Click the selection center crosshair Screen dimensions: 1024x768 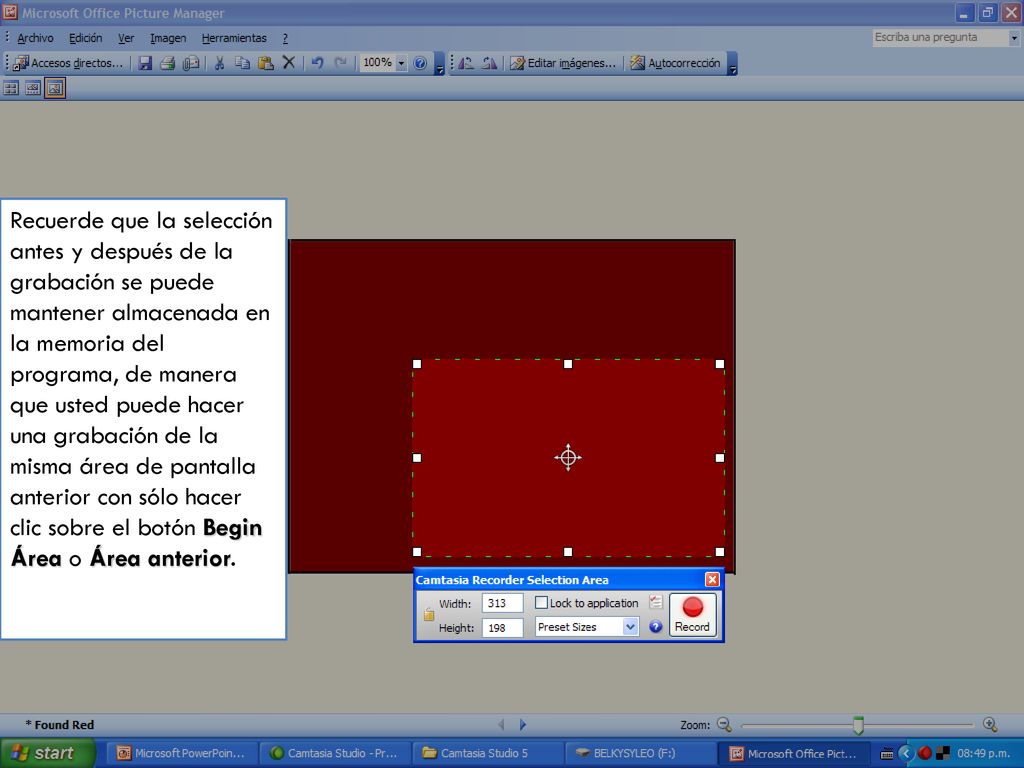click(568, 457)
